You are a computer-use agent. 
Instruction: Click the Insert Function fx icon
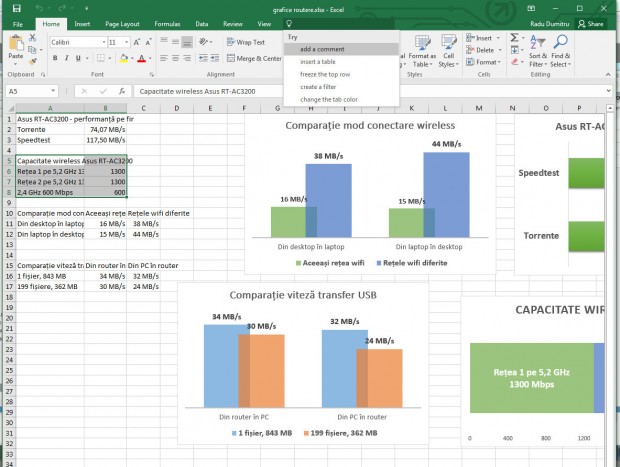tap(122, 91)
